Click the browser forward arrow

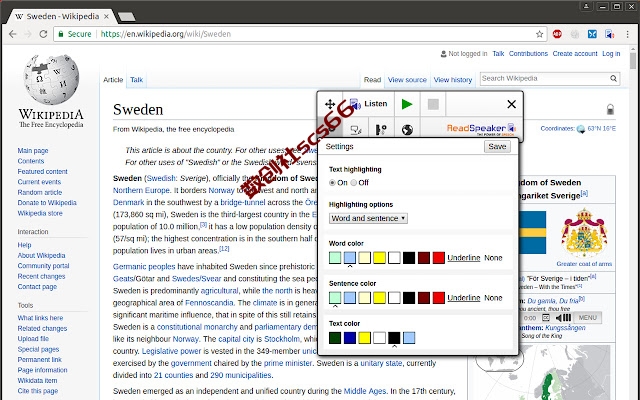point(28,34)
